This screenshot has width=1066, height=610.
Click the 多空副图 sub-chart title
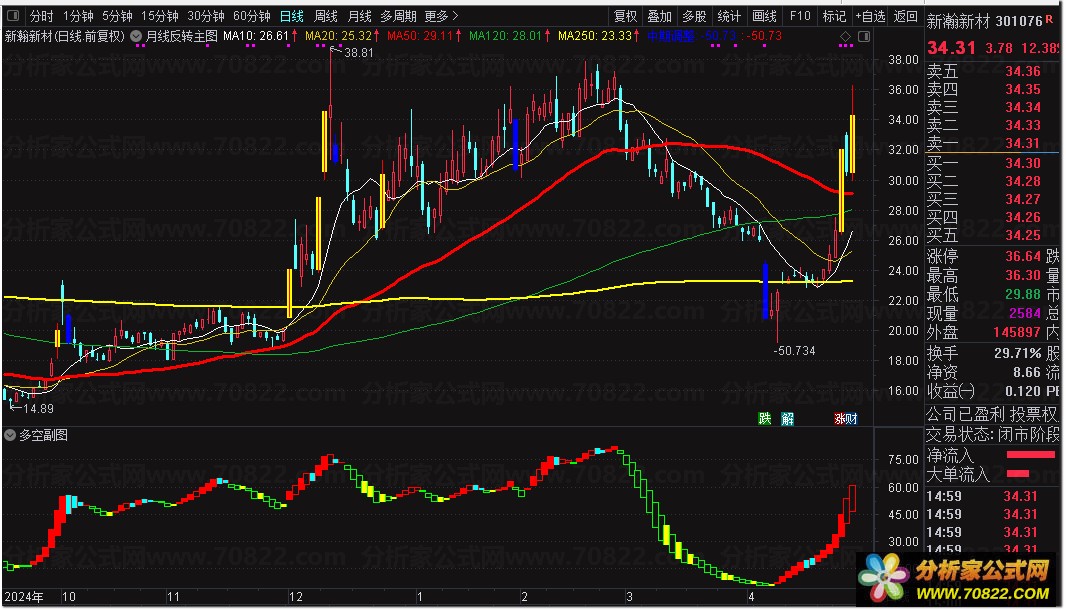coord(44,435)
